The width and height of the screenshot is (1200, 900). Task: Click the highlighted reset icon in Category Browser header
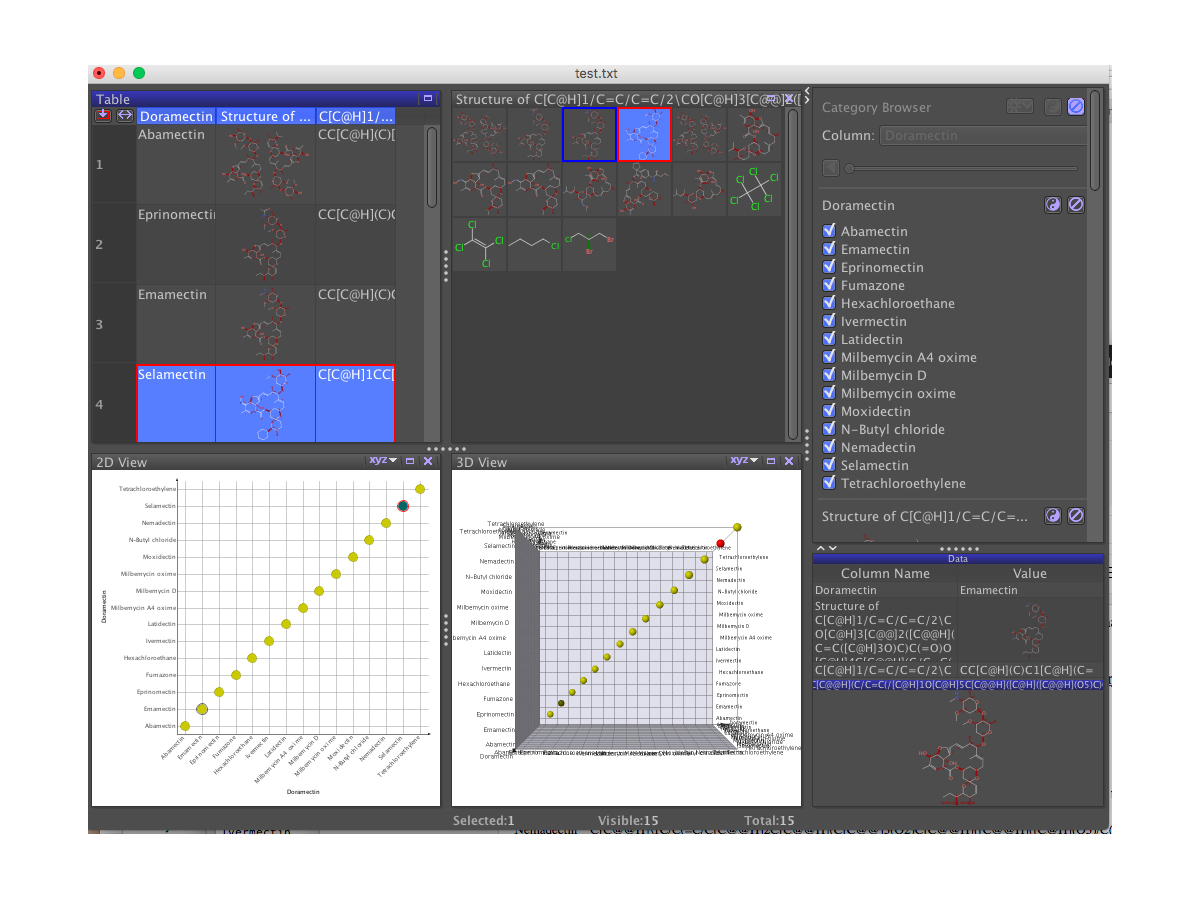[1076, 107]
